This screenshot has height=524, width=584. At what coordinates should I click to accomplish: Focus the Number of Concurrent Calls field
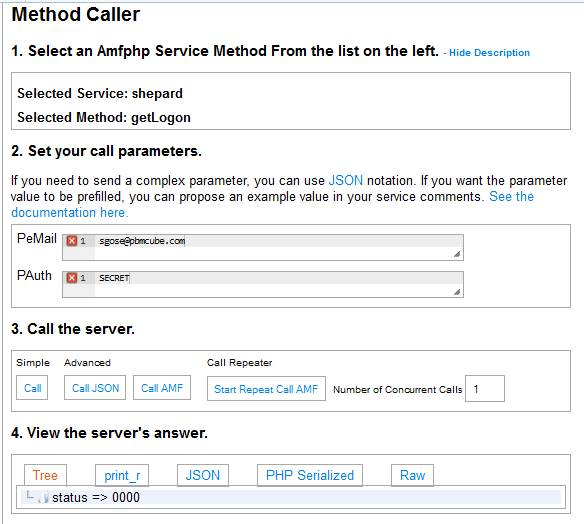(485, 389)
